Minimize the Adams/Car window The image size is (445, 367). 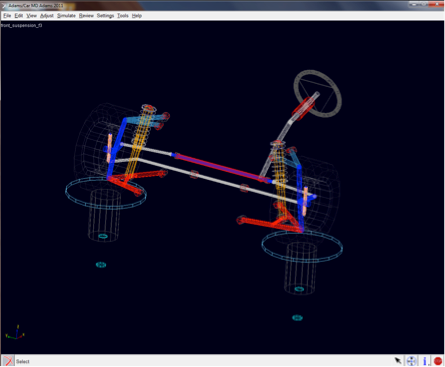[415, 4]
